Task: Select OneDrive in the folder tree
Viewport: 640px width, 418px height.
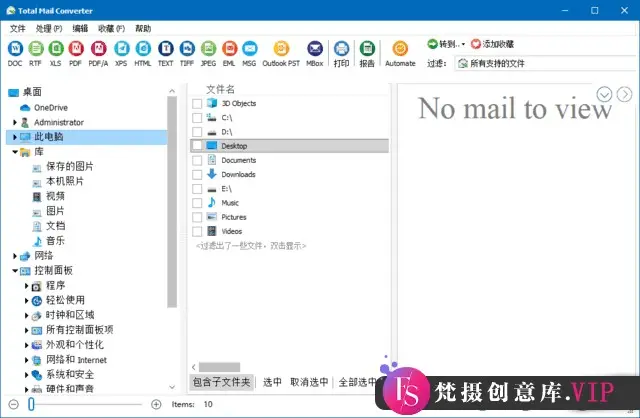Action: pyautogui.click(x=51, y=108)
